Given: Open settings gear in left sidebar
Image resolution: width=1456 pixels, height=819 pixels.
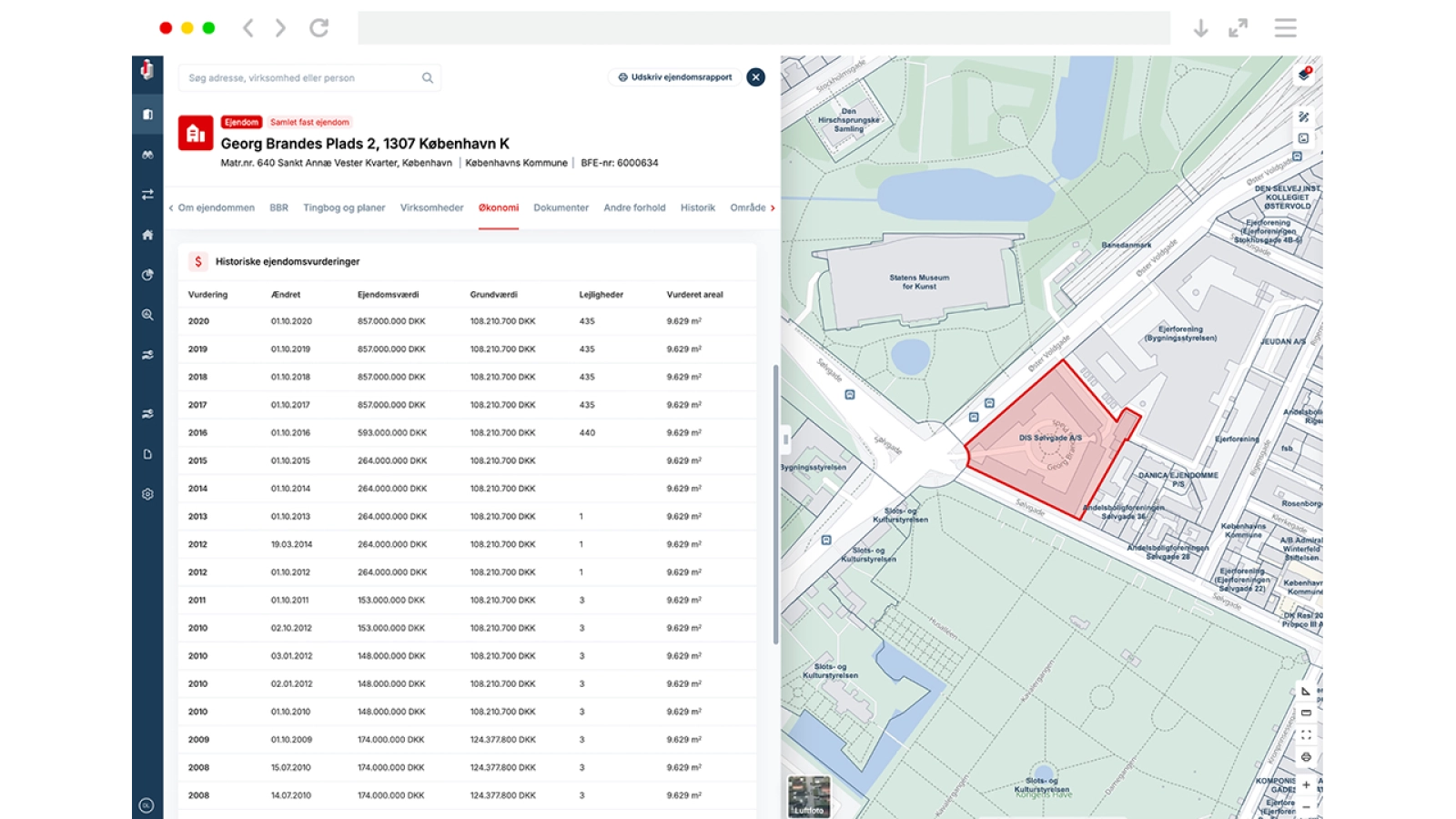Looking at the screenshot, I should (147, 494).
